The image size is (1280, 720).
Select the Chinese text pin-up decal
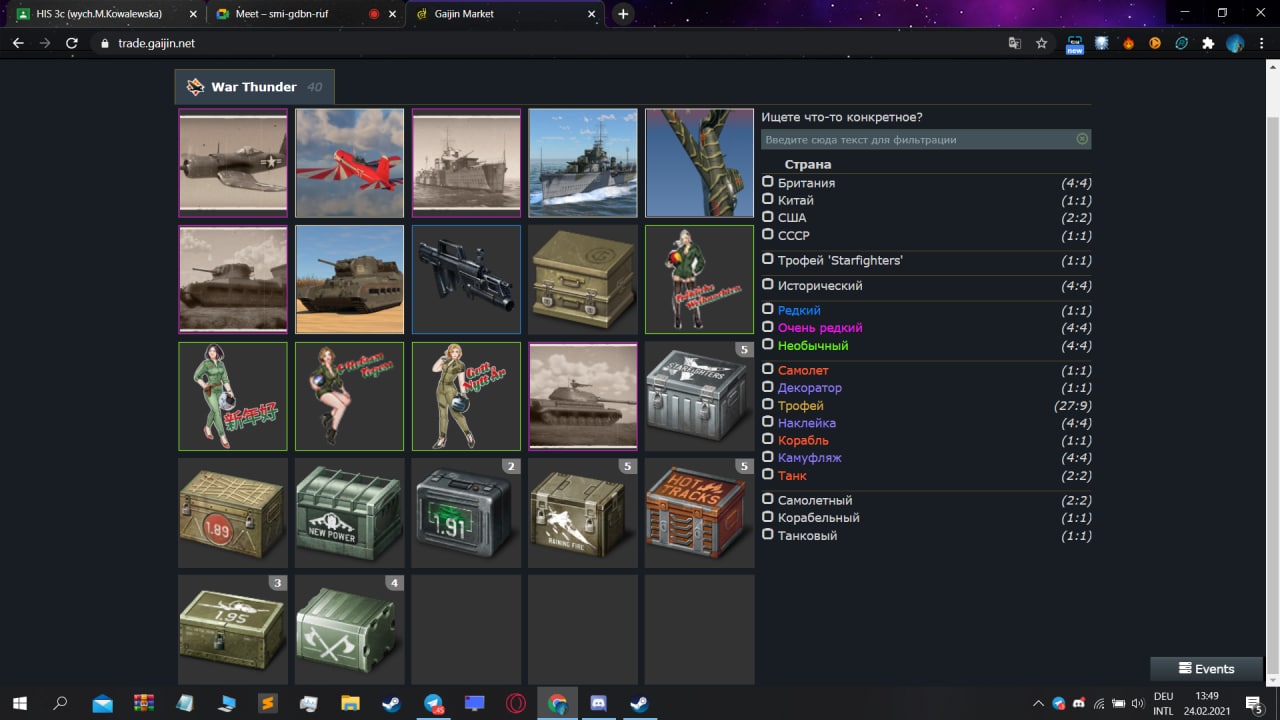pos(233,396)
